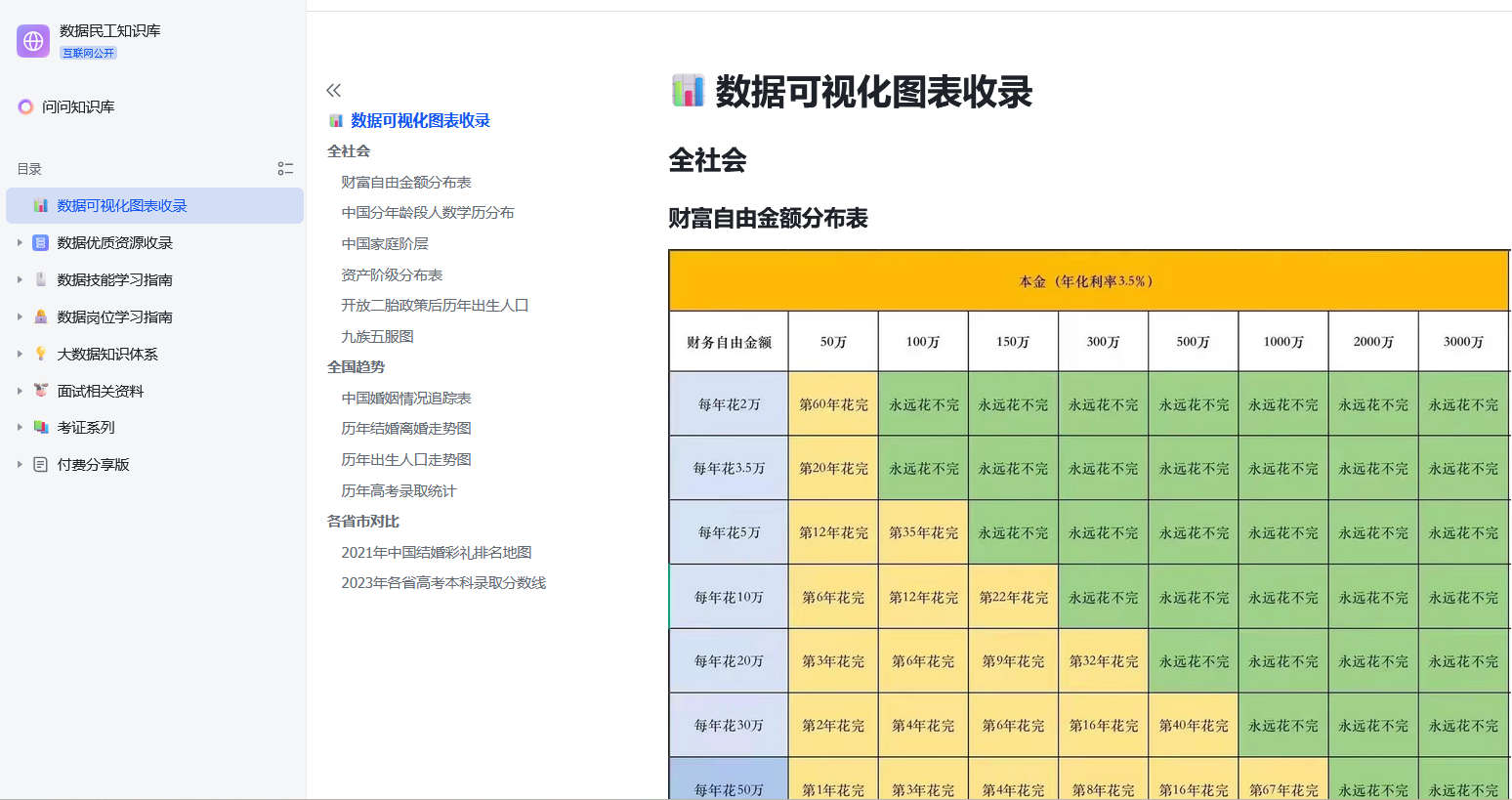Jump to 全国趋势 outline section
Image resolution: width=1512 pixels, height=800 pixels.
(356, 367)
